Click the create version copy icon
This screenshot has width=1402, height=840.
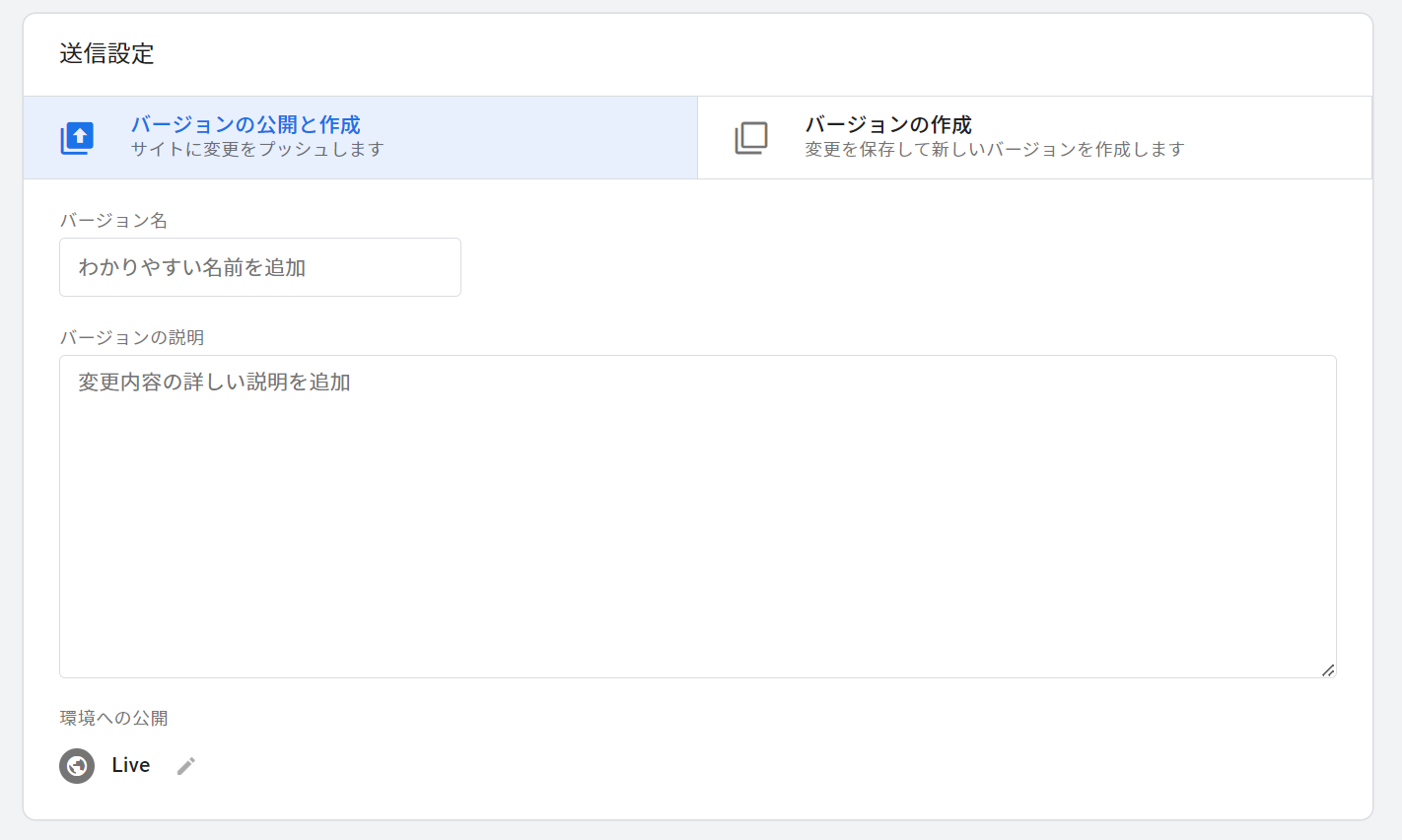(x=751, y=138)
